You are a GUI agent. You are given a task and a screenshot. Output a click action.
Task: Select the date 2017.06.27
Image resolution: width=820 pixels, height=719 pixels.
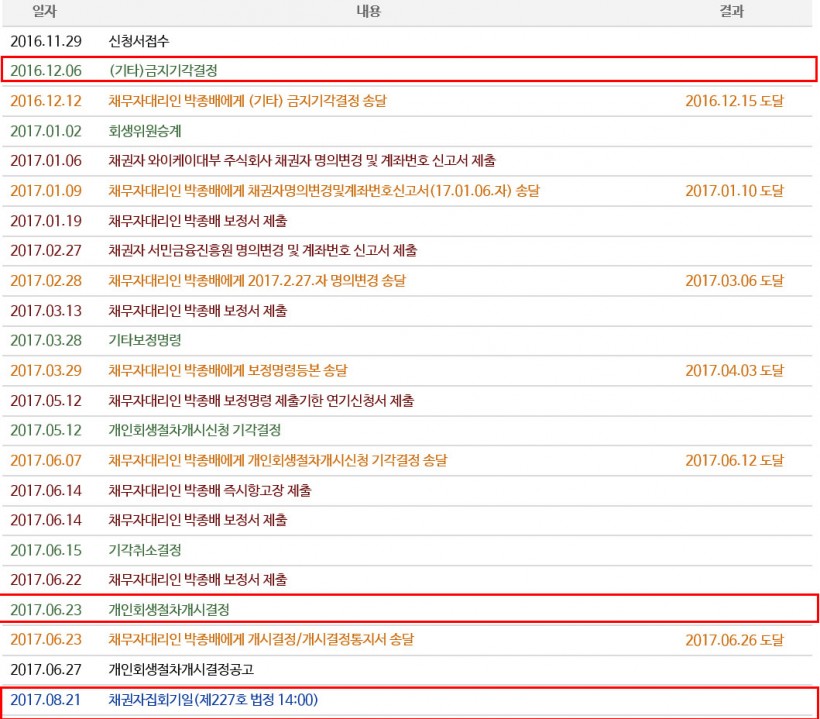(46, 670)
